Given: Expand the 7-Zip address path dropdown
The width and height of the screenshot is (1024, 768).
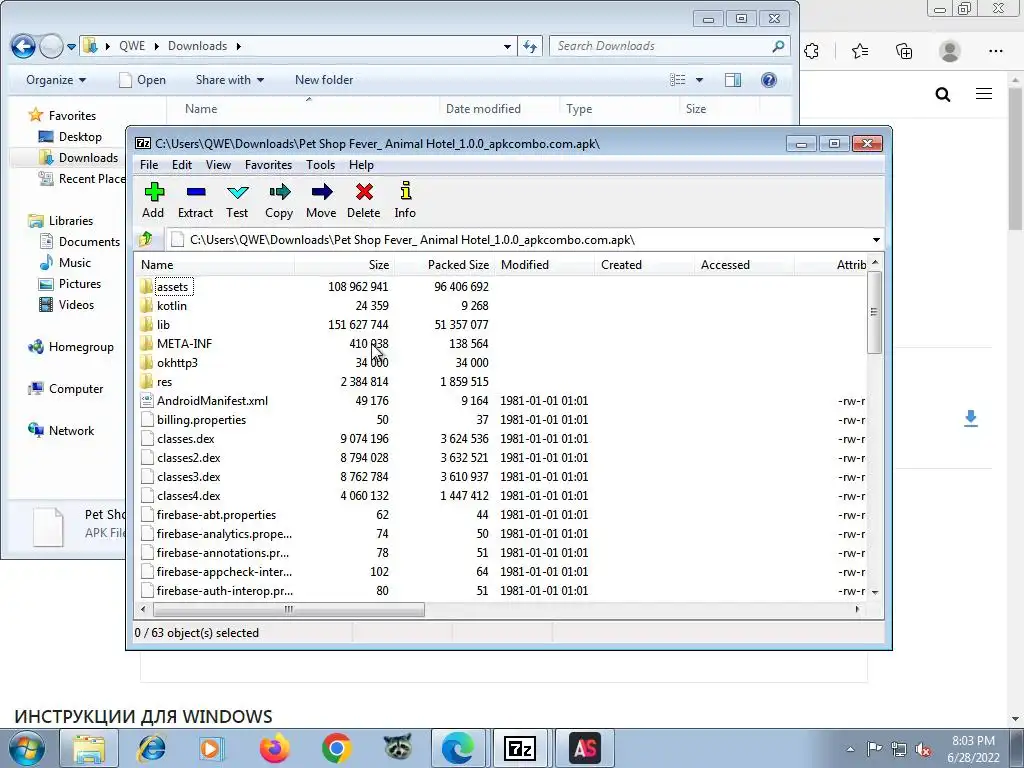Looking at the screenshot, I should (x=876, y=240).
